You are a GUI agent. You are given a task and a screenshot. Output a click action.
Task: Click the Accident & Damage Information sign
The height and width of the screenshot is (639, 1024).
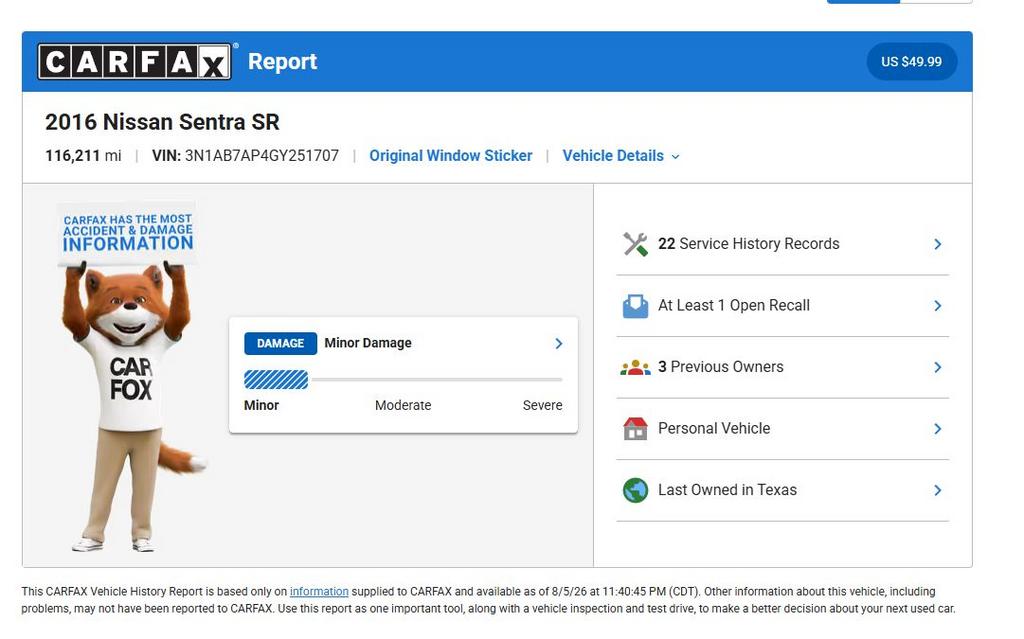point(127,233)
